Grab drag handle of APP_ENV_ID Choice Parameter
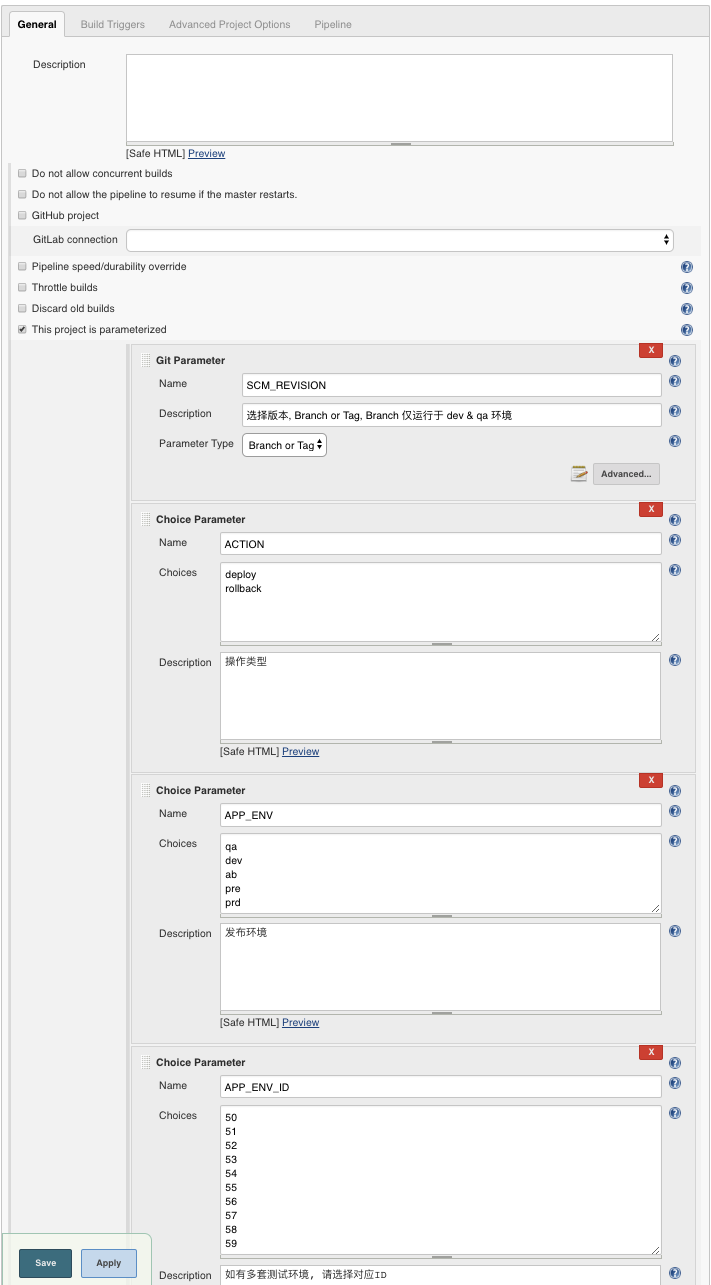Image resolution: width=711 pixels, height=1285 pixels. [x=146, y=1062]
